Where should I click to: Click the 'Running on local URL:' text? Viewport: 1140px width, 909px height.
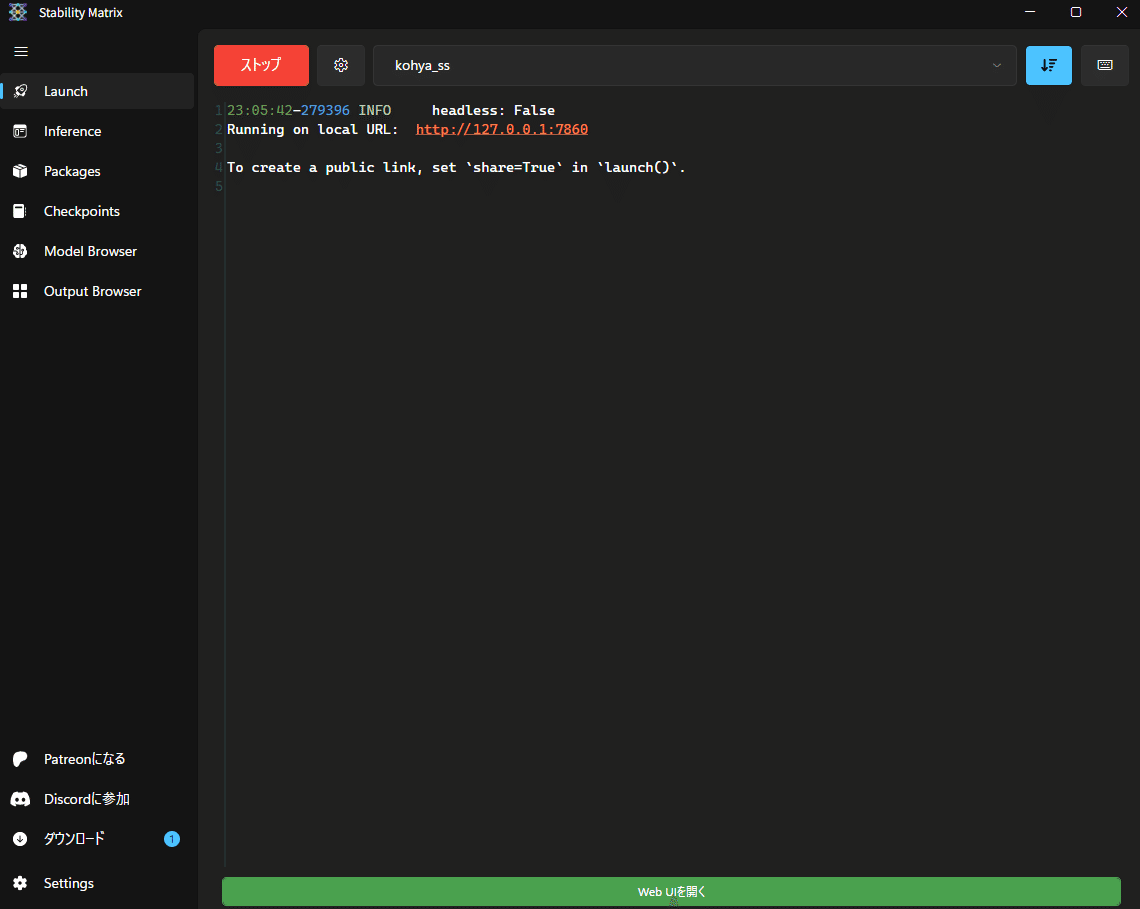313,129
